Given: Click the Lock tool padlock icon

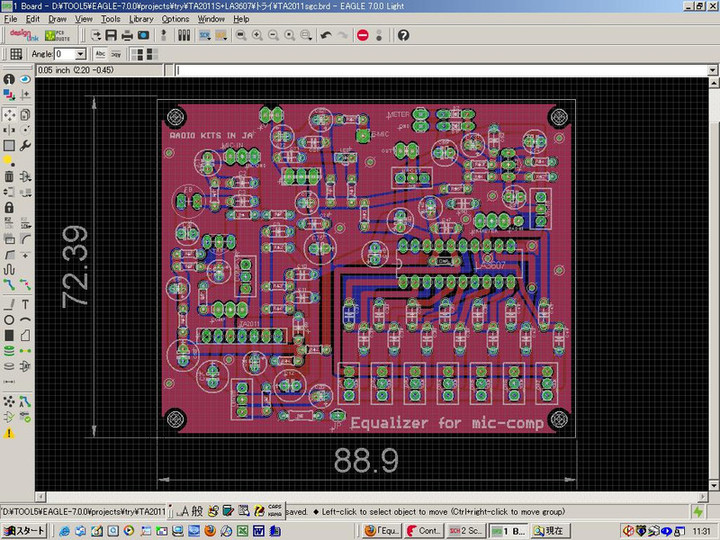Looking at the screenshot, I should click(x=9, y=207).
